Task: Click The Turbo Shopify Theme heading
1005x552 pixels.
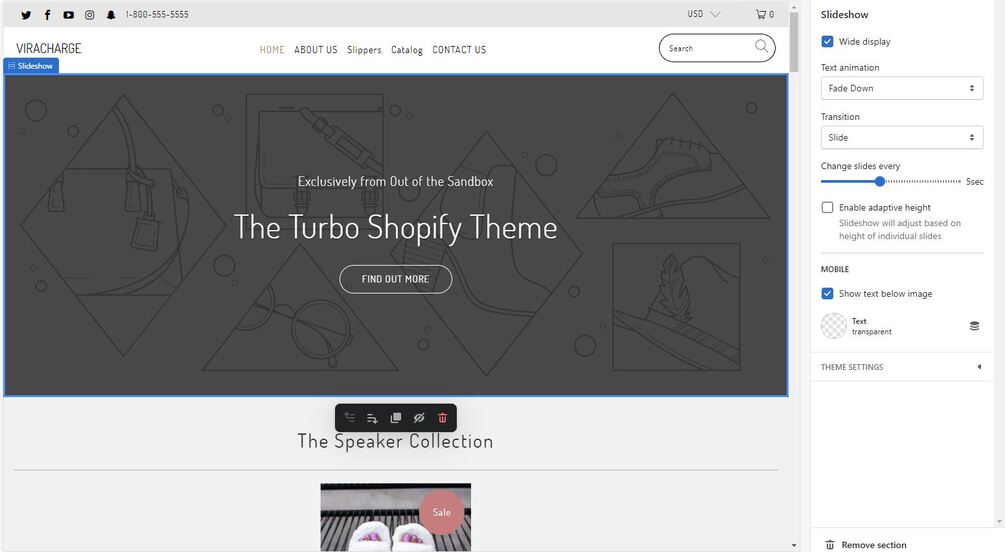Action: point(395,227)
